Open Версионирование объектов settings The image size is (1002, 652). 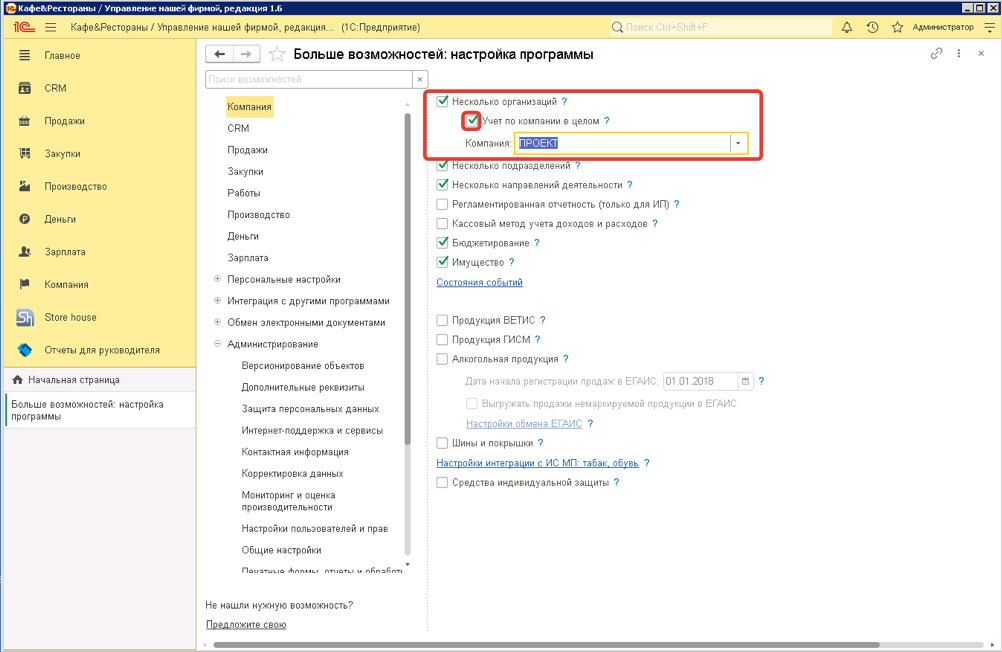303,366
